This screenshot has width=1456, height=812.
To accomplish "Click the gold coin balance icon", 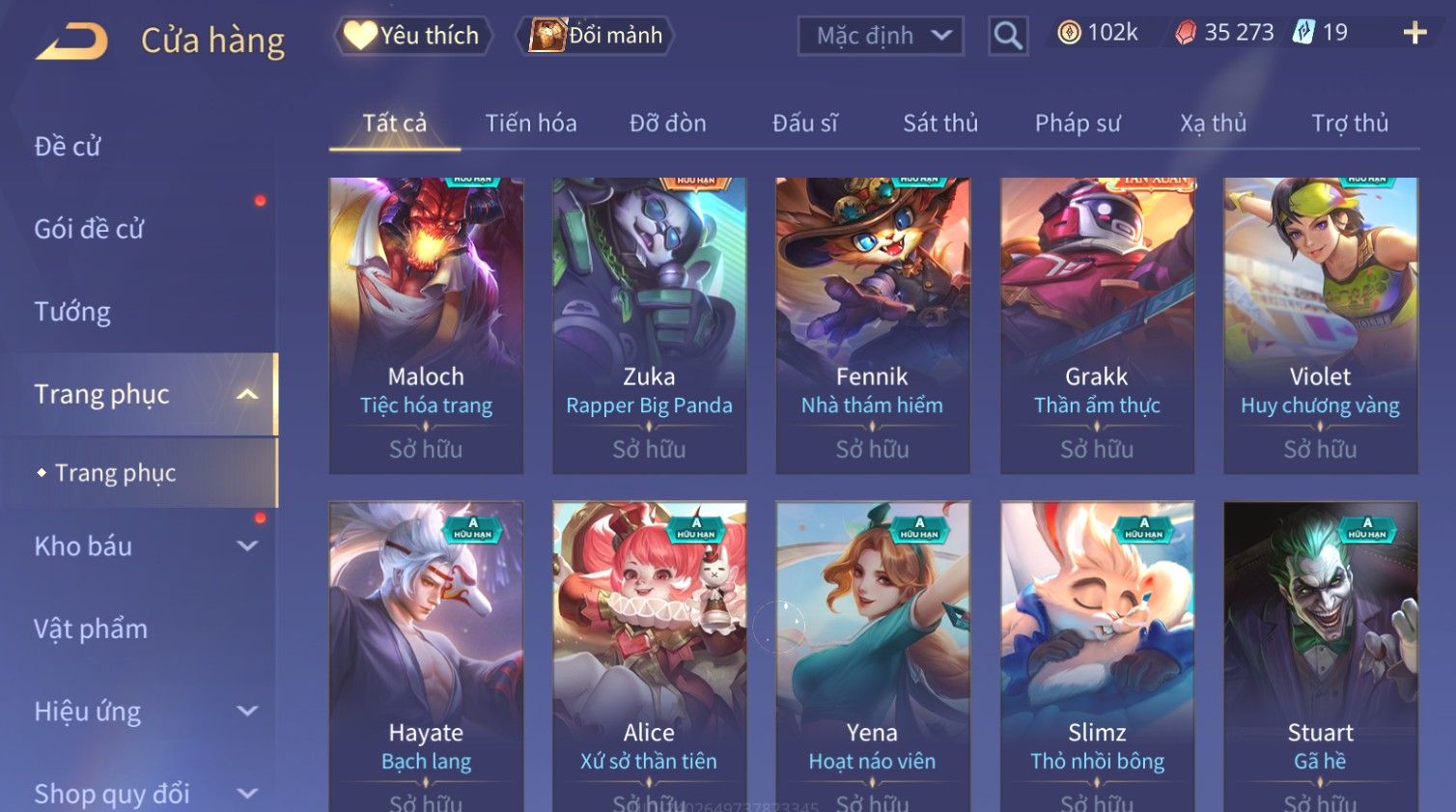I will coord(1069,33).
